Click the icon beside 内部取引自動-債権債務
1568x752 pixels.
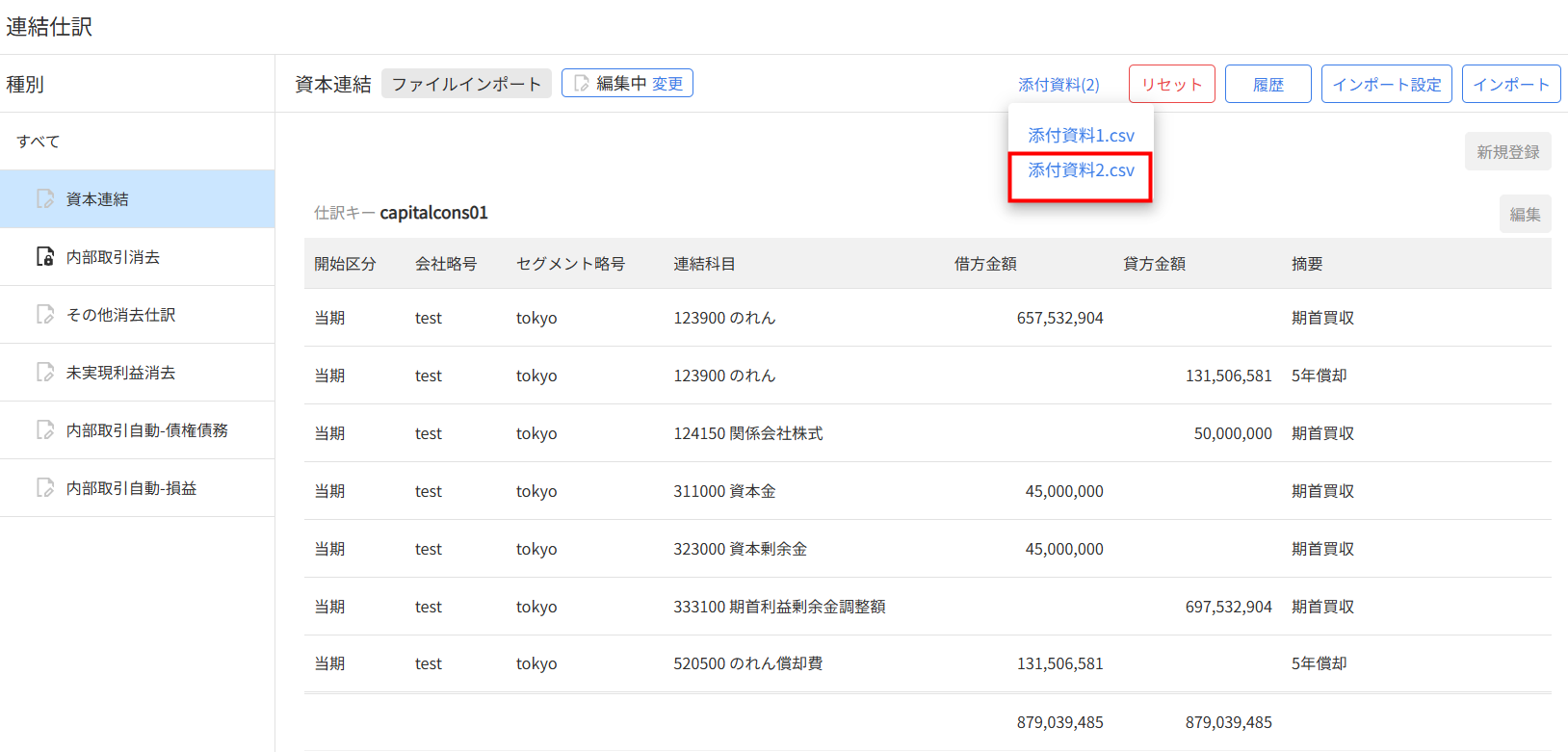click(45, 430)
